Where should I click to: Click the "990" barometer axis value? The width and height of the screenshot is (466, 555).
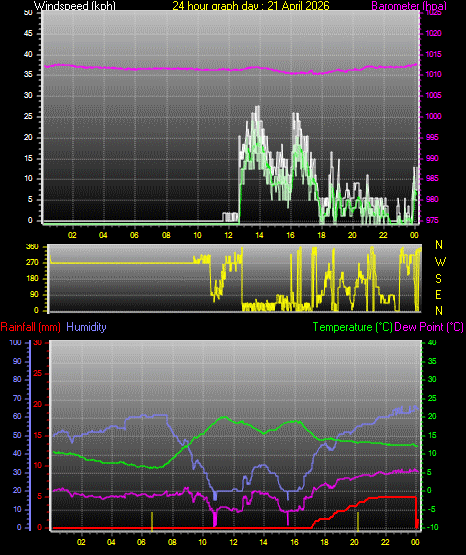[x=432, y=158]
